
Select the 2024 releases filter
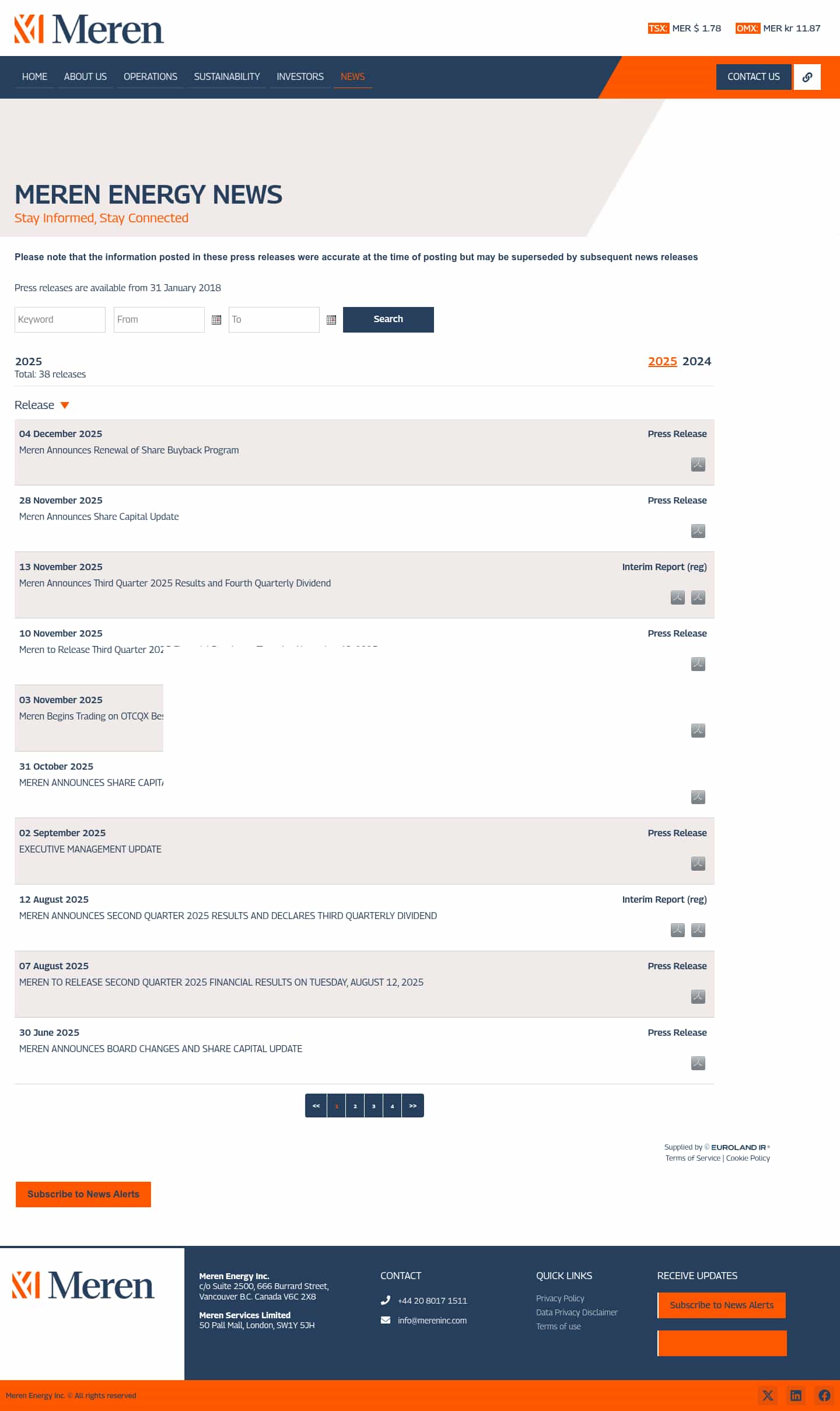(x=698, y=362)
